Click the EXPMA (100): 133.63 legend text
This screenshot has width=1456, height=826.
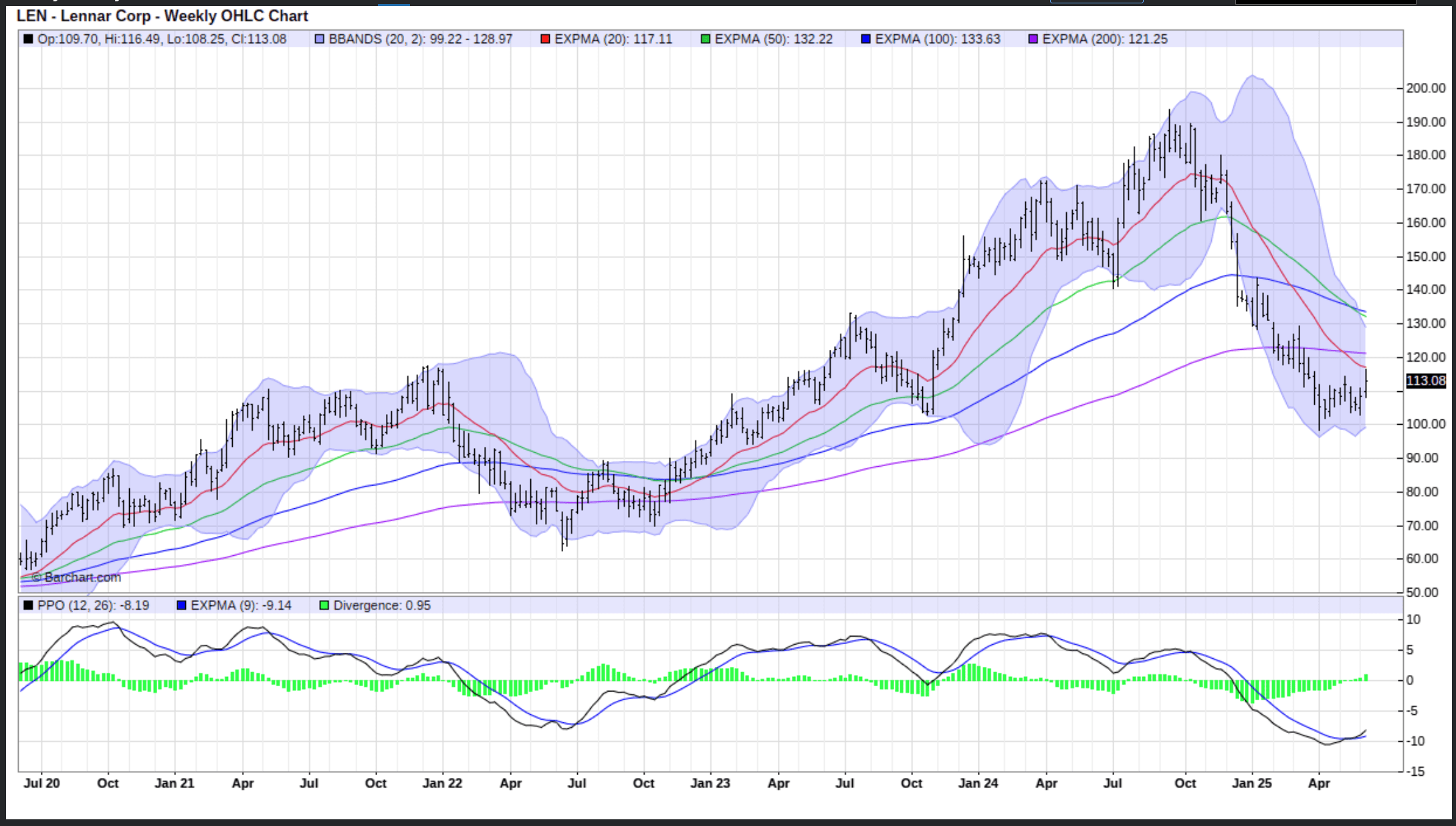938,39
